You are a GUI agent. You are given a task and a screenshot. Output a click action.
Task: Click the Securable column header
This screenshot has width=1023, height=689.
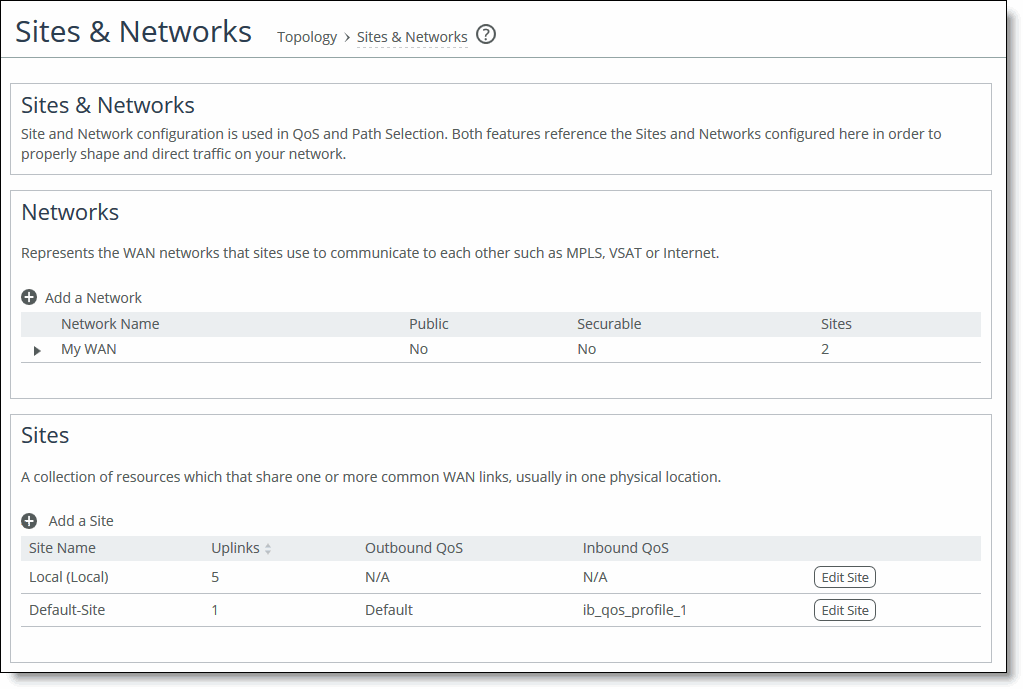coord(609,324)
